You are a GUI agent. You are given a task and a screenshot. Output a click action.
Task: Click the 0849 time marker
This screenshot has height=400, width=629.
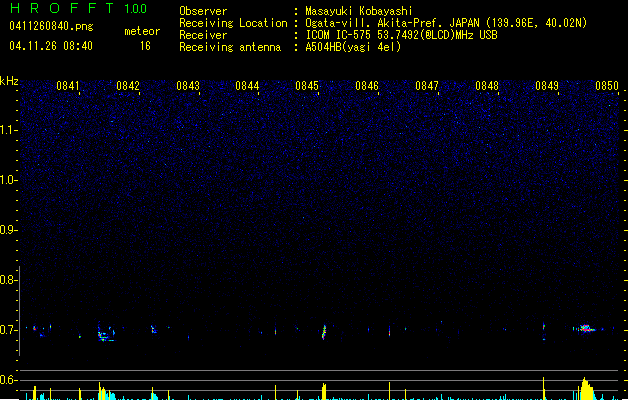tap(547, 86)
